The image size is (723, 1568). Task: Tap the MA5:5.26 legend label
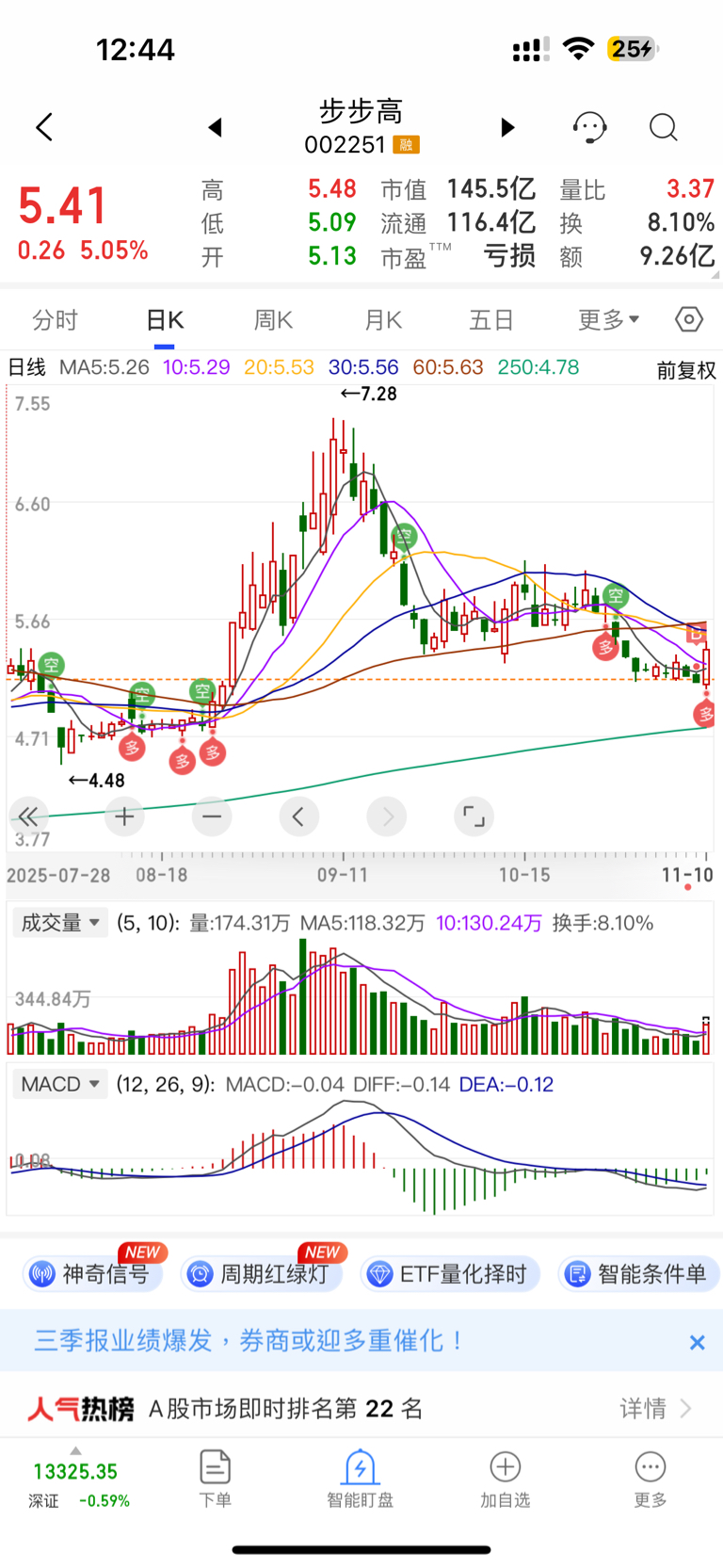(x=104, y=367)
